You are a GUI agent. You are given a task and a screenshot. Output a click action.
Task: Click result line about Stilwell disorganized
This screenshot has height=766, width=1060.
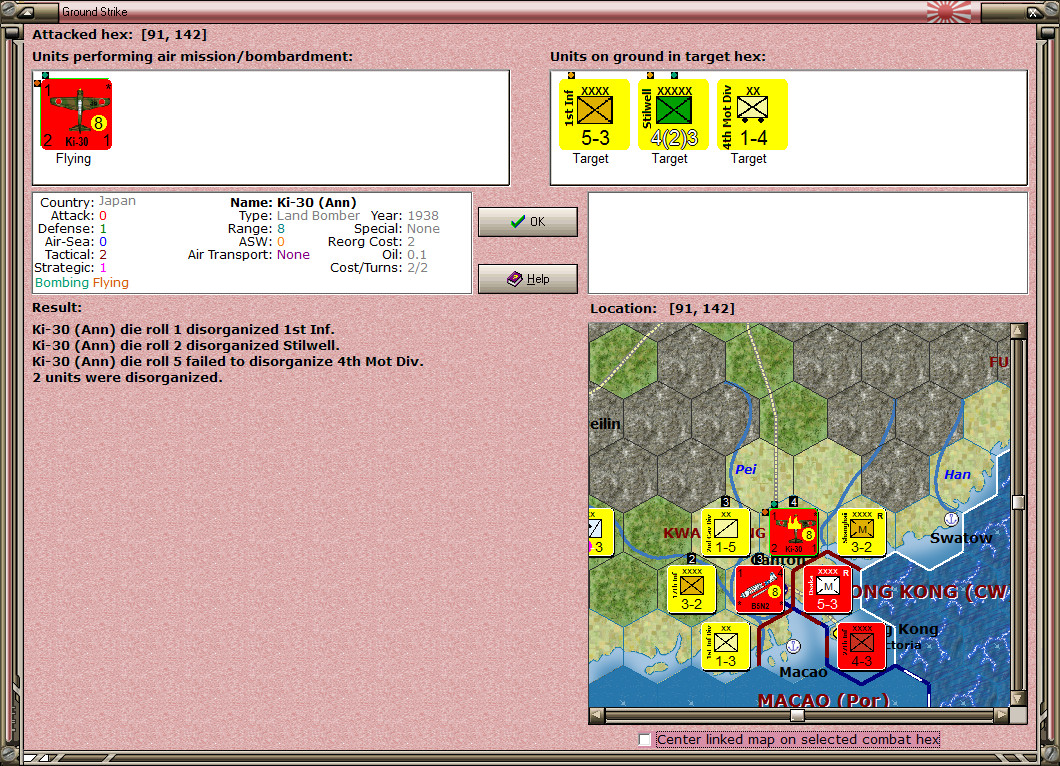point(186,345)
